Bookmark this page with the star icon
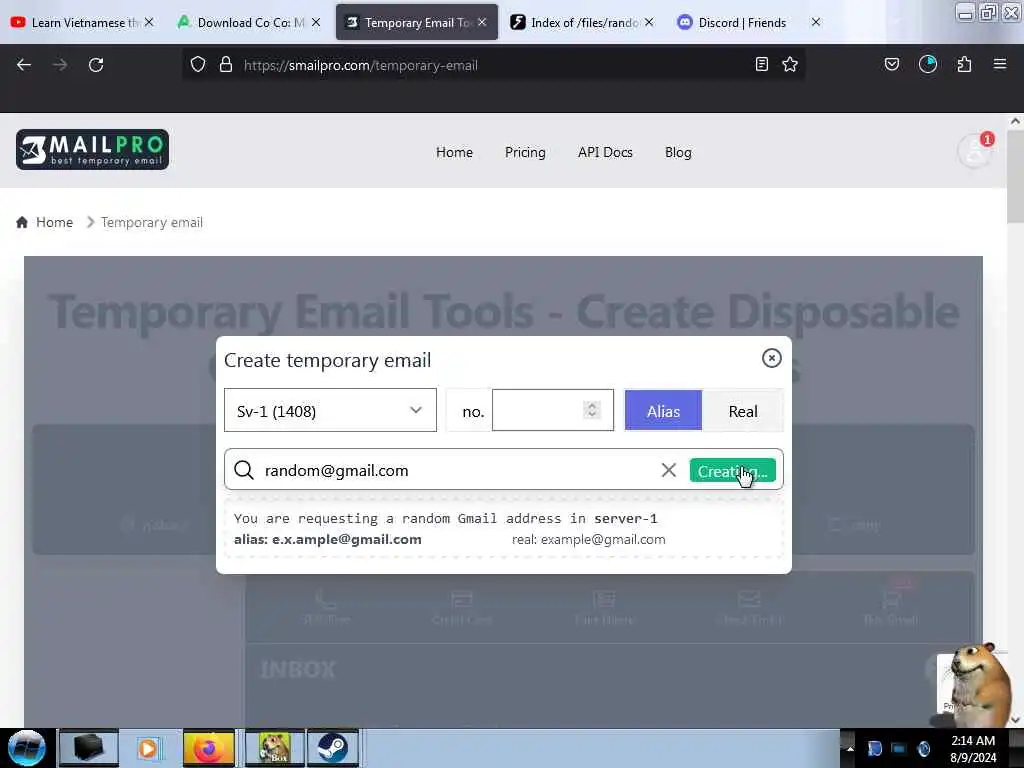Image resolution: width=1024 pixels, height=768 pixels. coord(790,64)
